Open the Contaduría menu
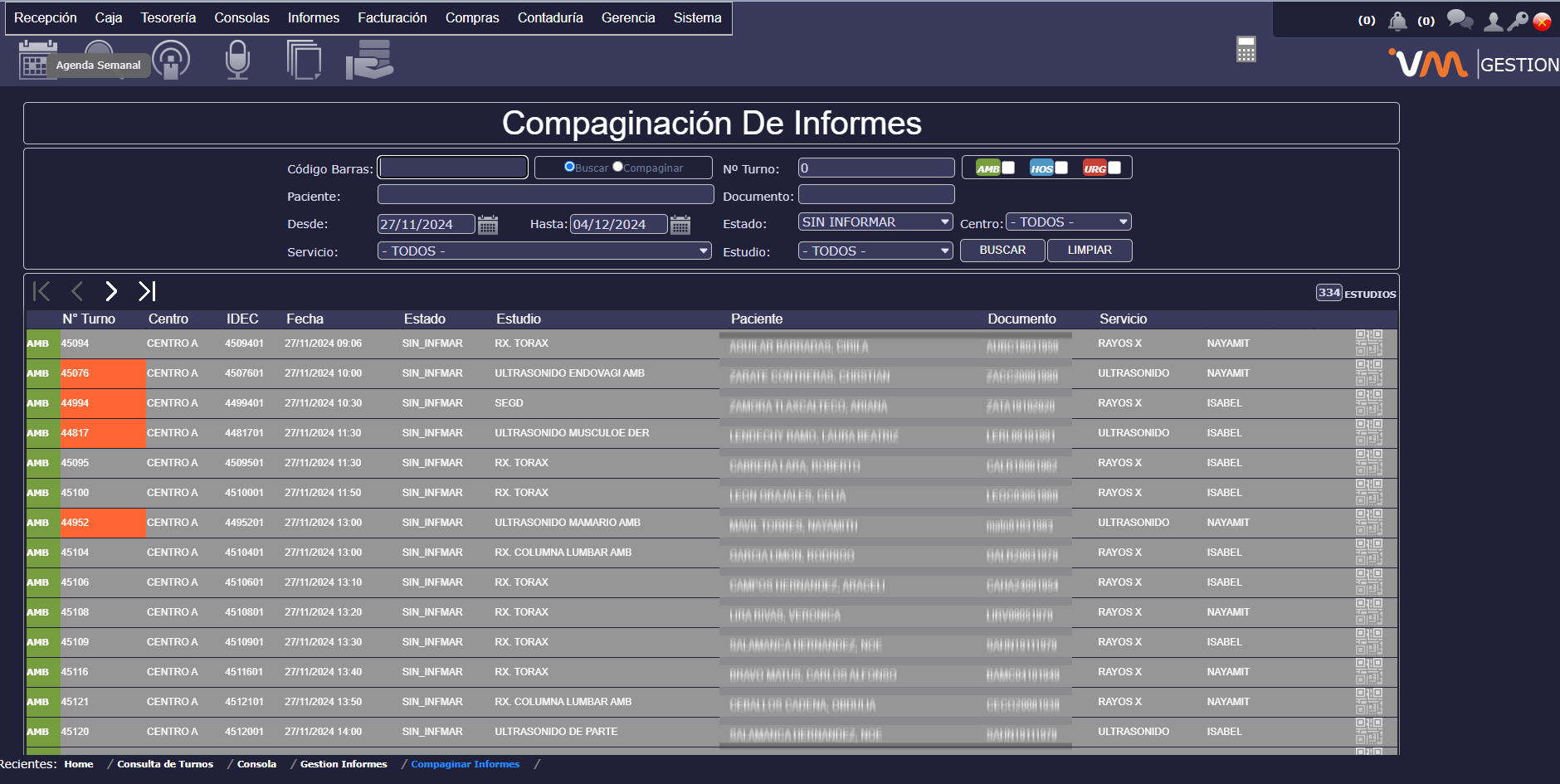This screenshot has height=784, width=1560. point(550,17)
